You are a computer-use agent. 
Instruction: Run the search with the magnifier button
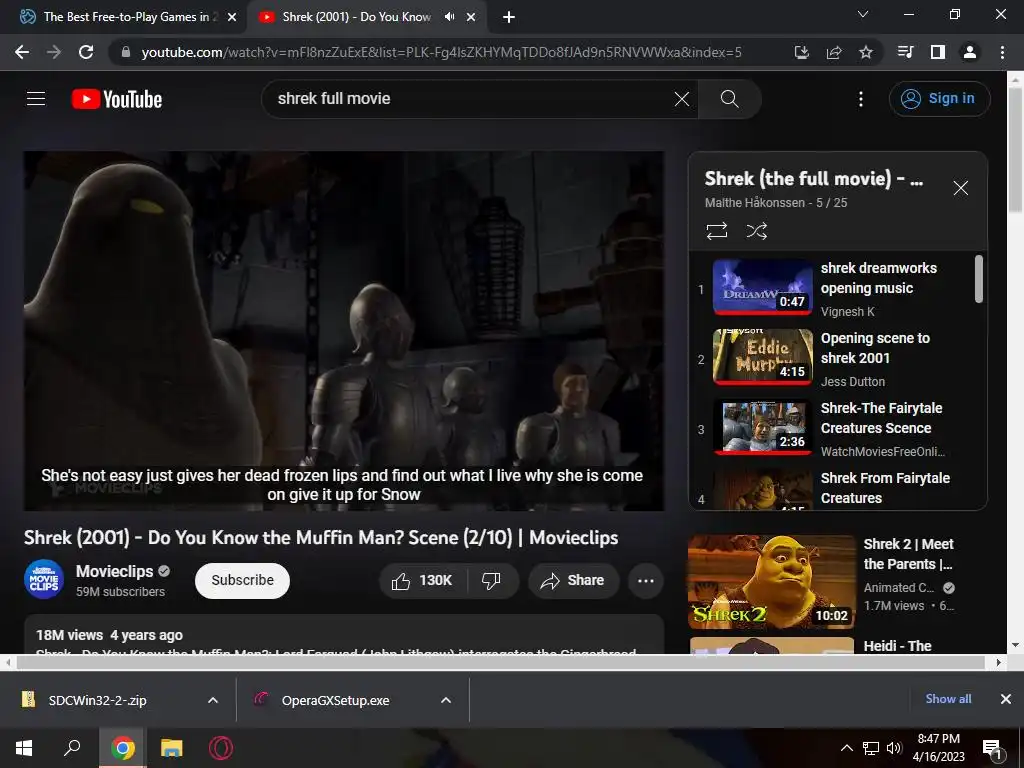pyautogui.click(x=729, y=99)
